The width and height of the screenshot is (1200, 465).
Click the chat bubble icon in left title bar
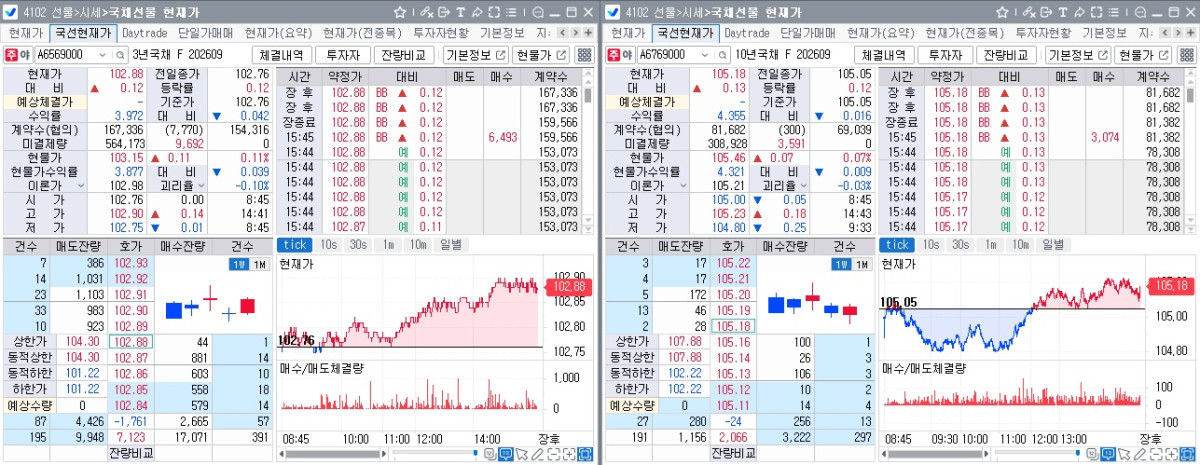click(538, 12)
